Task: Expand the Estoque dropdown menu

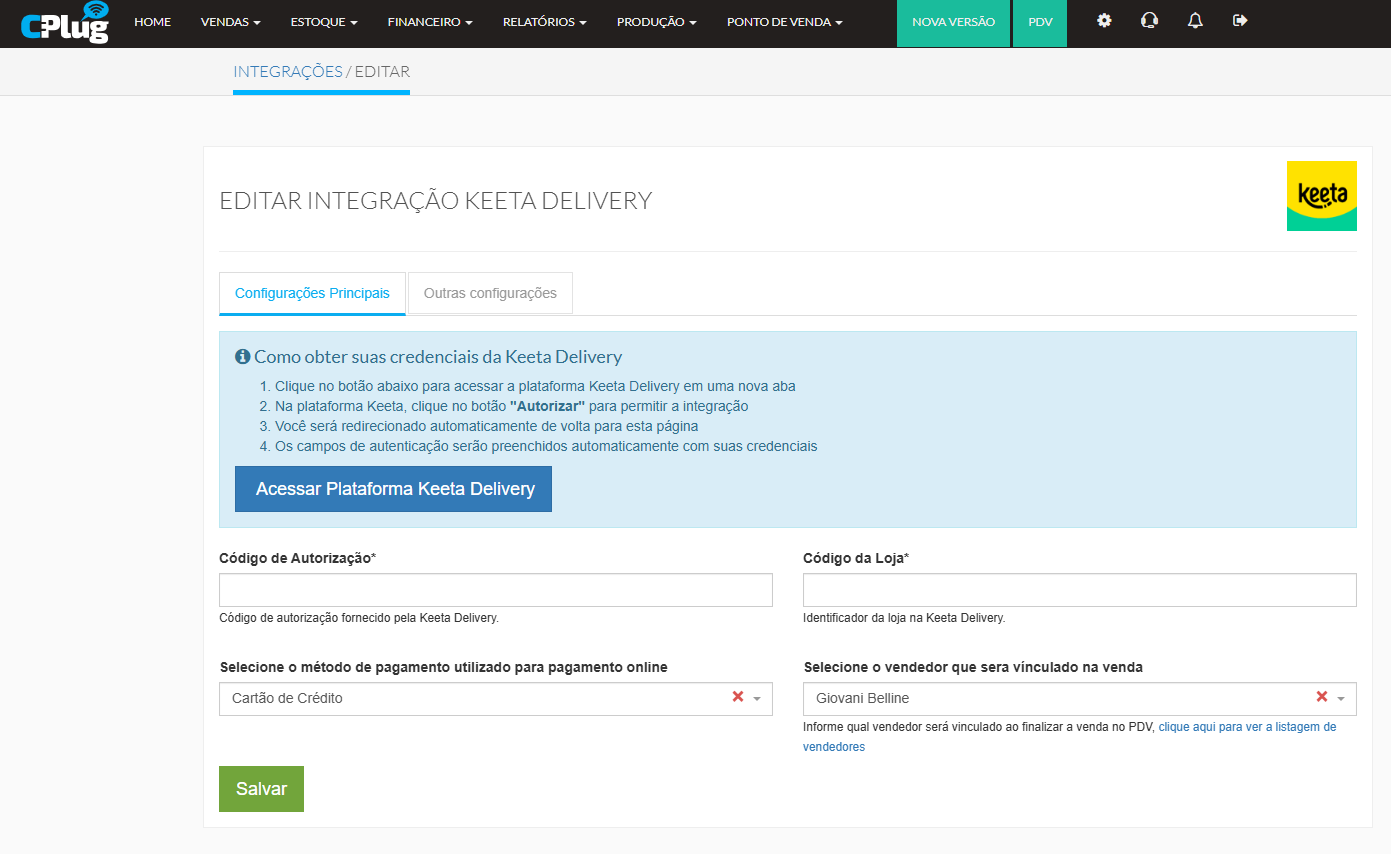Action: point(323,22)
